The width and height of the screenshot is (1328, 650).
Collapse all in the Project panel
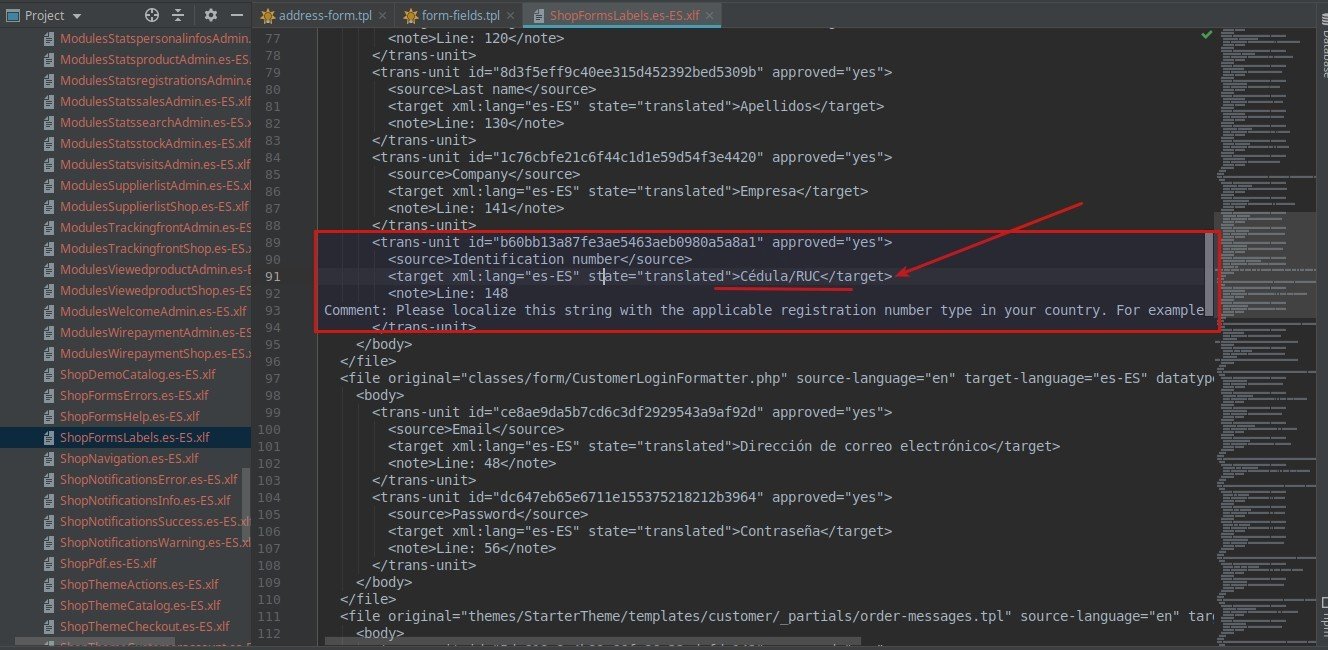click(178, 15)
